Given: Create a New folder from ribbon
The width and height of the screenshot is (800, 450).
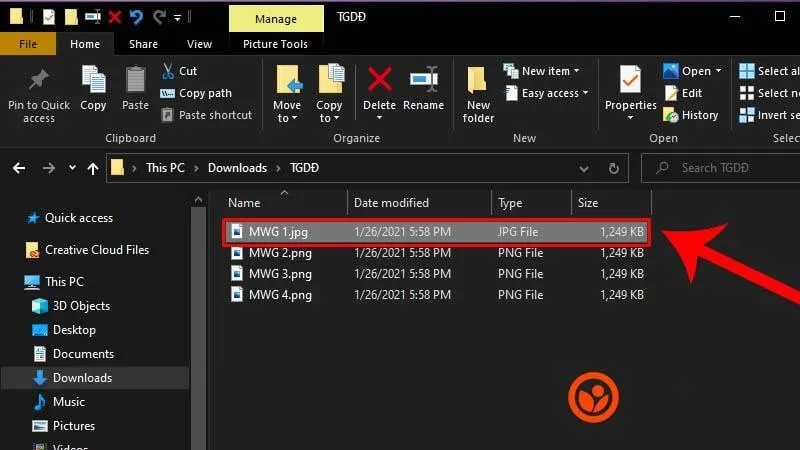Looking at the screenshot, I should tap(478, 95).
